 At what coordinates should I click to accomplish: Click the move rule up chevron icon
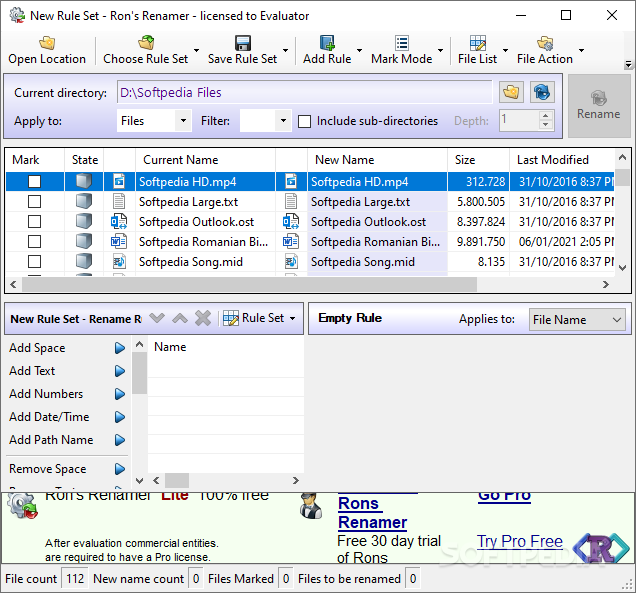180,318
